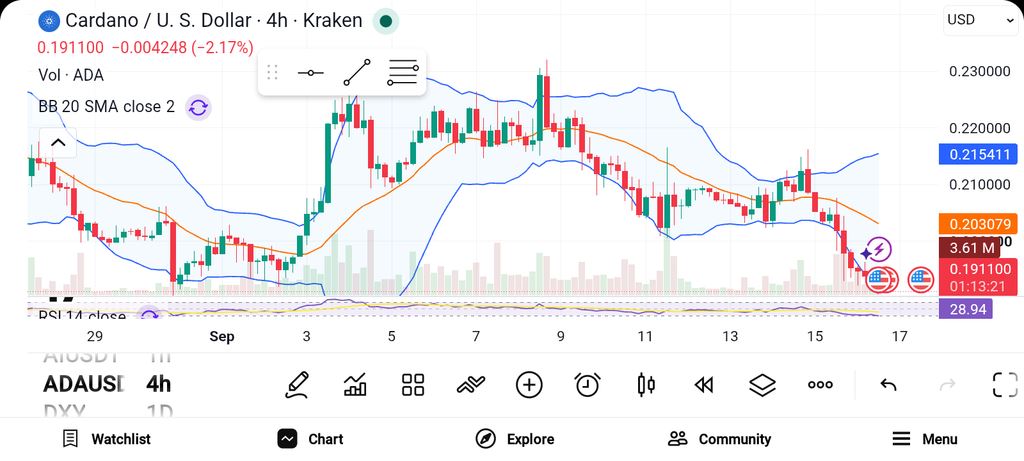Open the indicators chart icon
The image size is (1024, 461).
pyautogui.click(x=355, y=385)
